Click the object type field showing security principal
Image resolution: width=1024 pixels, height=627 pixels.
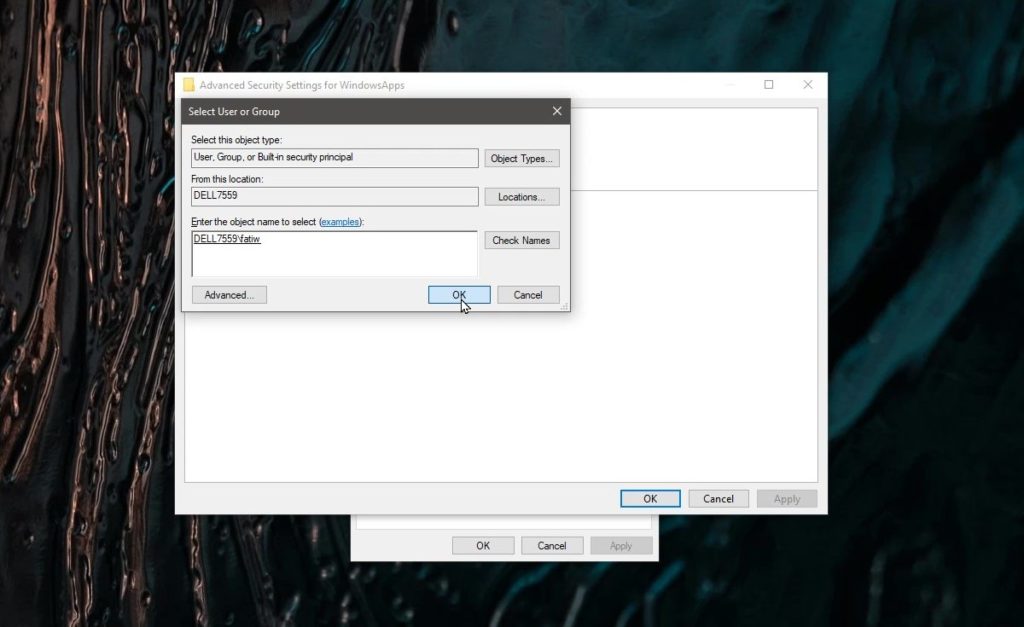(334, 157)
